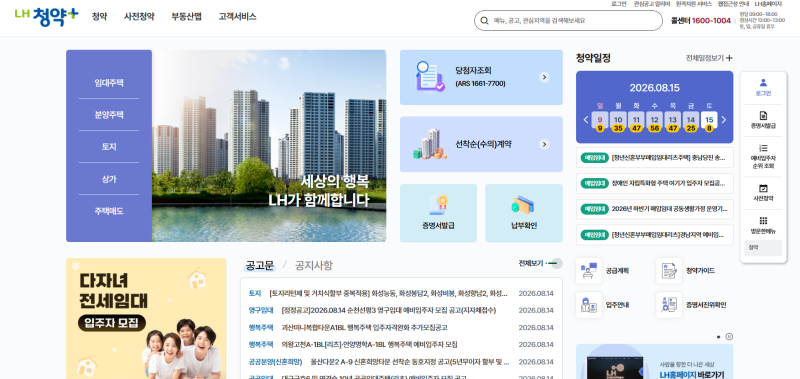Image resolution: width=800 pixels, height=379 pixels.
Task: Open the 공급계획 icon
Action: point(589,270)
